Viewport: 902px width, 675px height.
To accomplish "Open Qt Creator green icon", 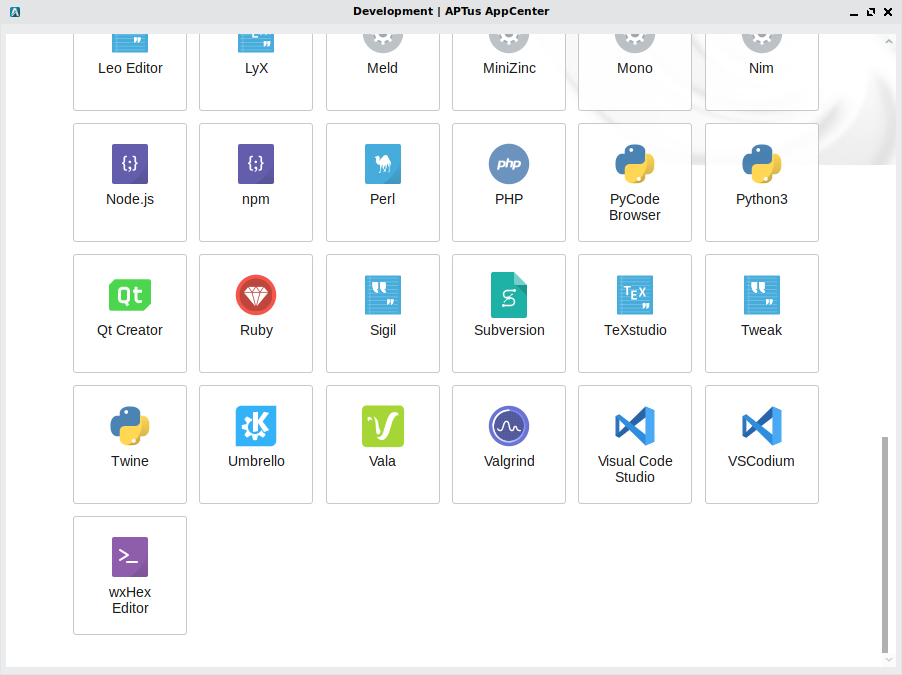I will pyautogui.click(x=130, y=295).
